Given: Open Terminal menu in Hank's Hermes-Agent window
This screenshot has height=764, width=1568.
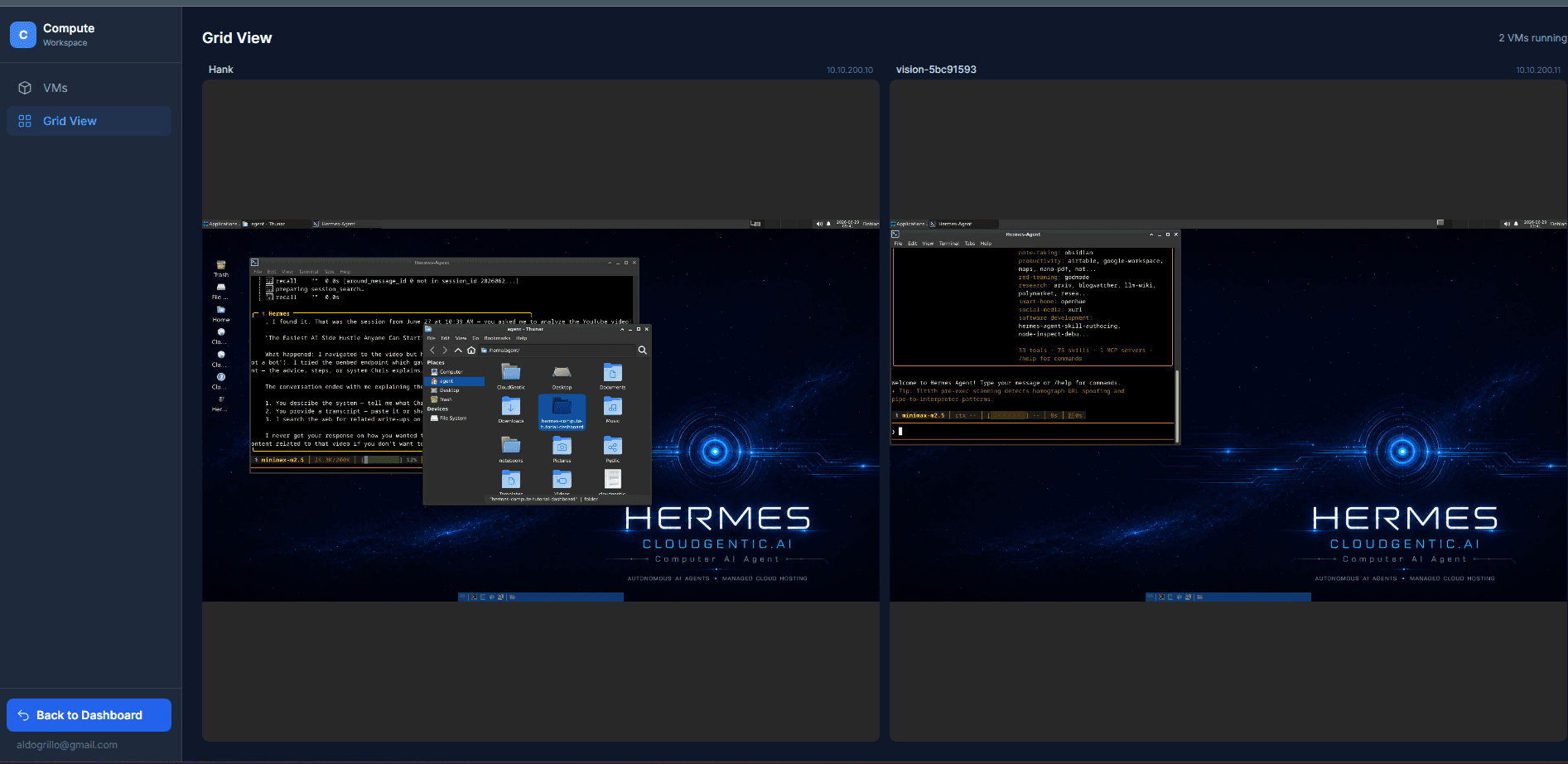Looking at the screenshot, I should (308, 272).
